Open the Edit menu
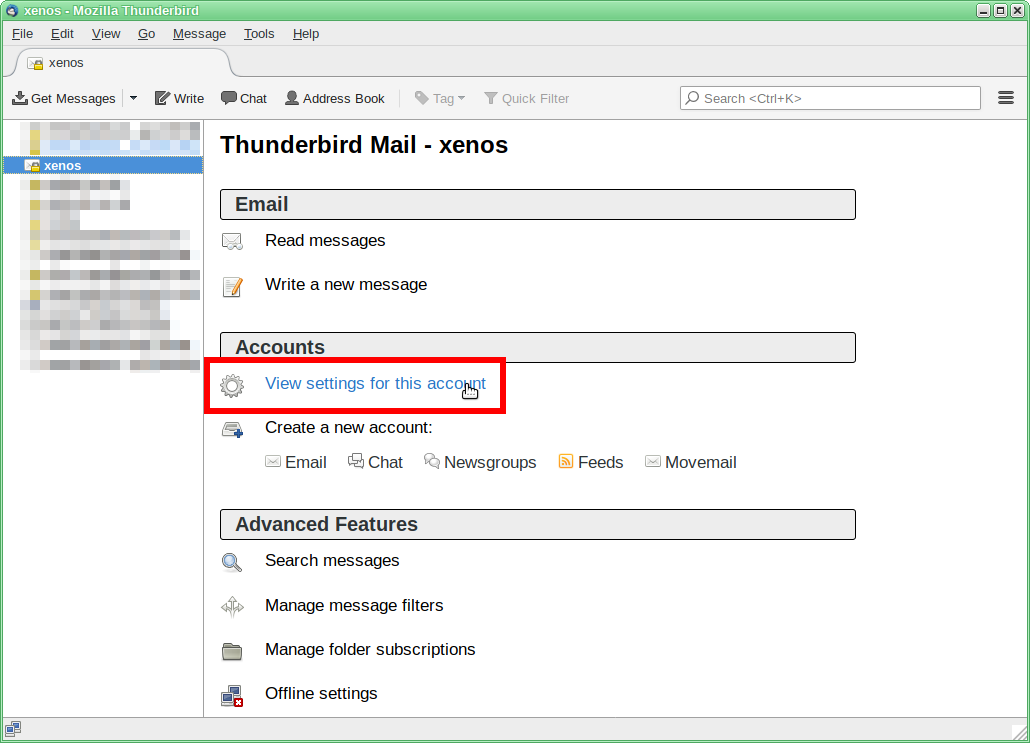The height and width of the screenshot is (743, 1030). (x=62, y=34)
